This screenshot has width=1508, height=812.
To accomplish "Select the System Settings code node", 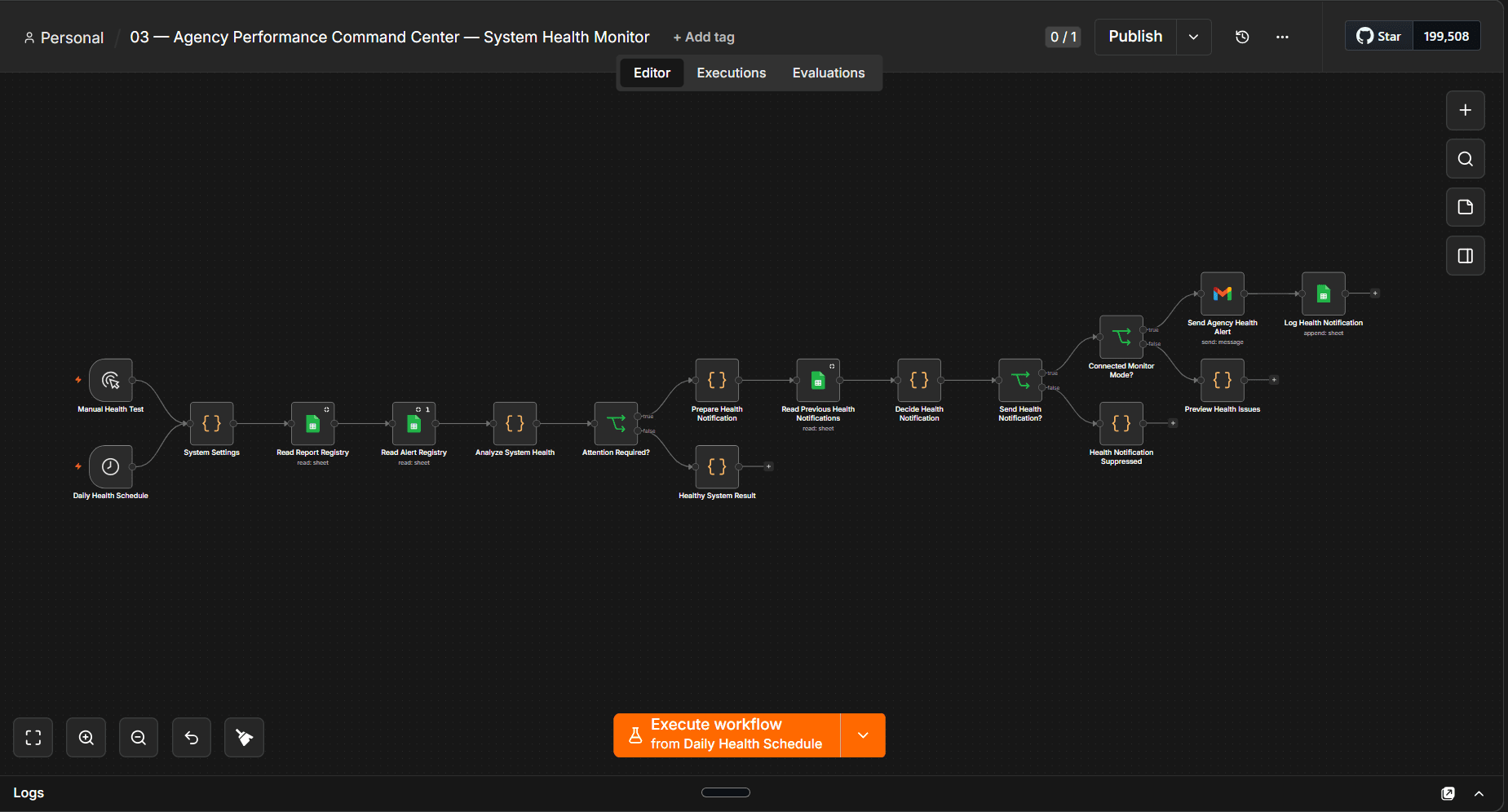I will click(x=212, y=423).
